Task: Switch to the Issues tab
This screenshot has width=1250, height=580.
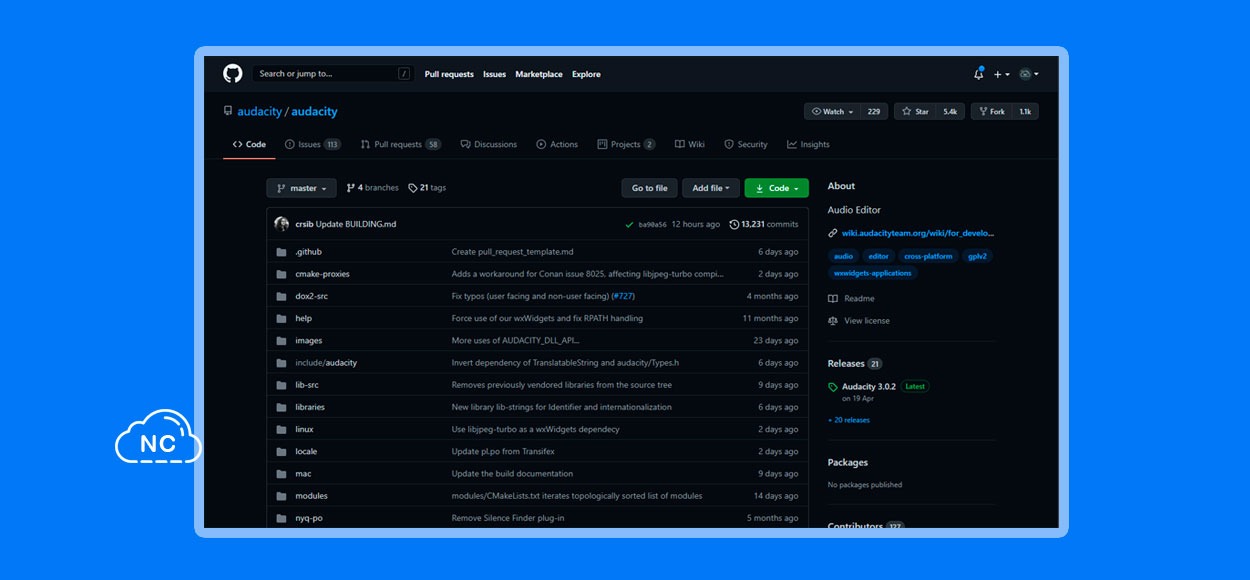Action: 312,145
